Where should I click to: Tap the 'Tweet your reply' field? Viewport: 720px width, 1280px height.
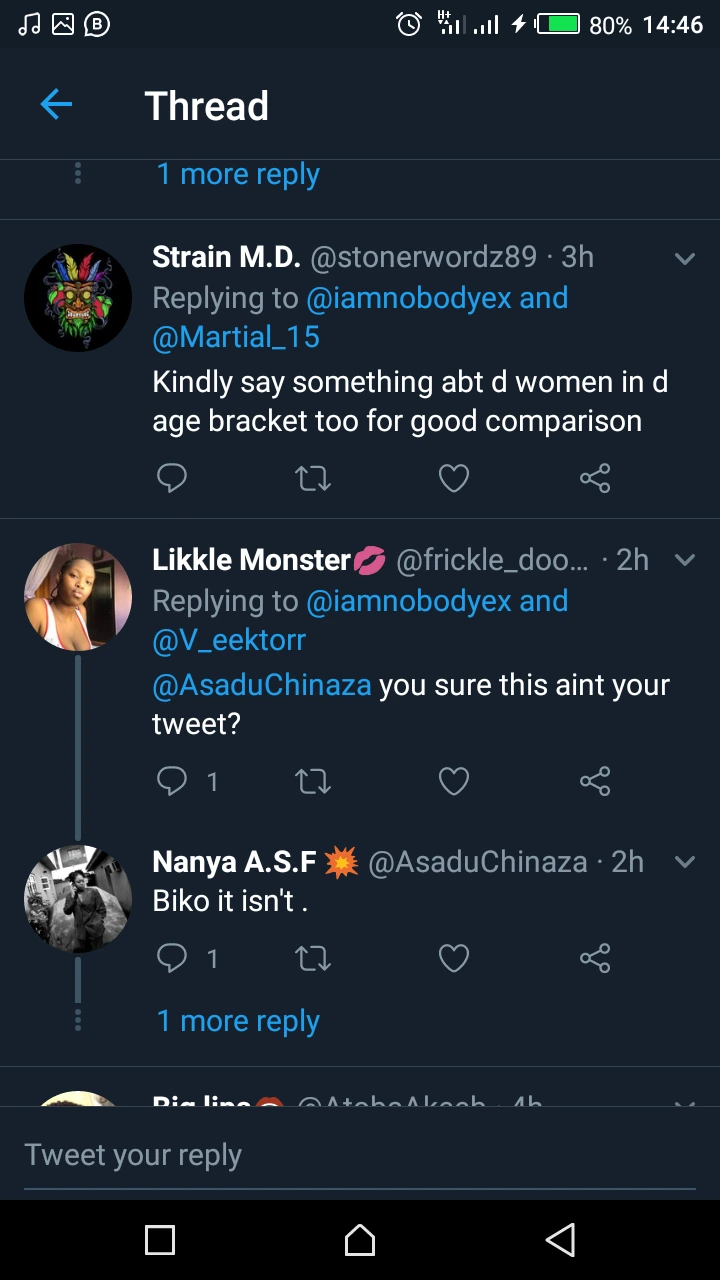click(360, 1155)
